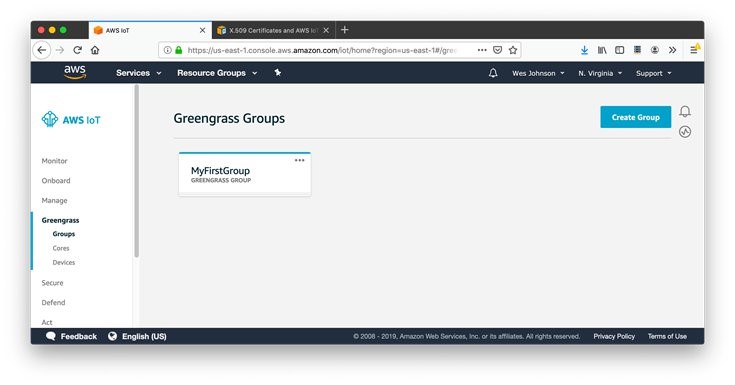Click the Greengrass Groups page heading

click(x=229, y=118)
